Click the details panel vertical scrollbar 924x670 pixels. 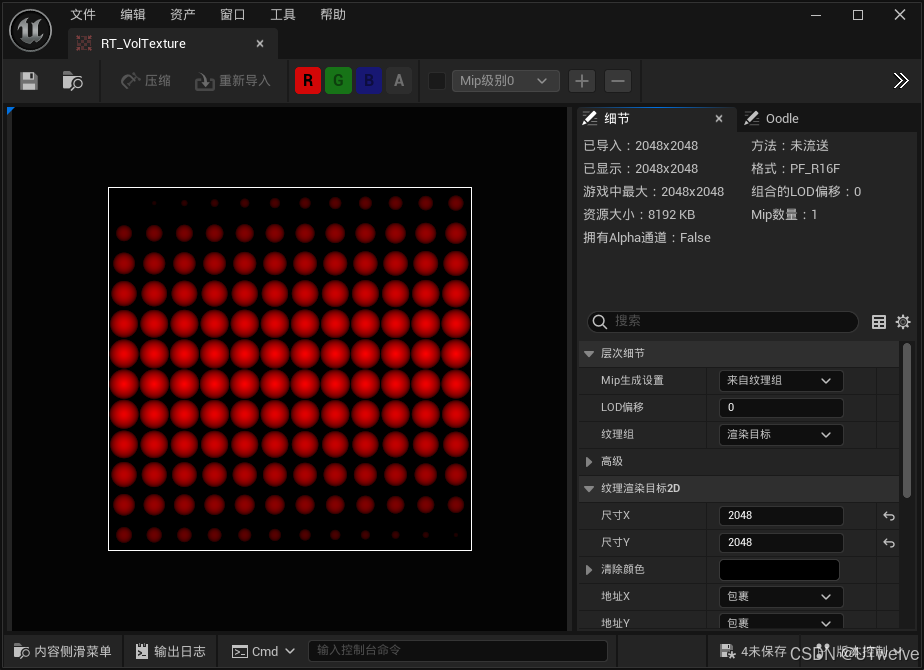906,420
